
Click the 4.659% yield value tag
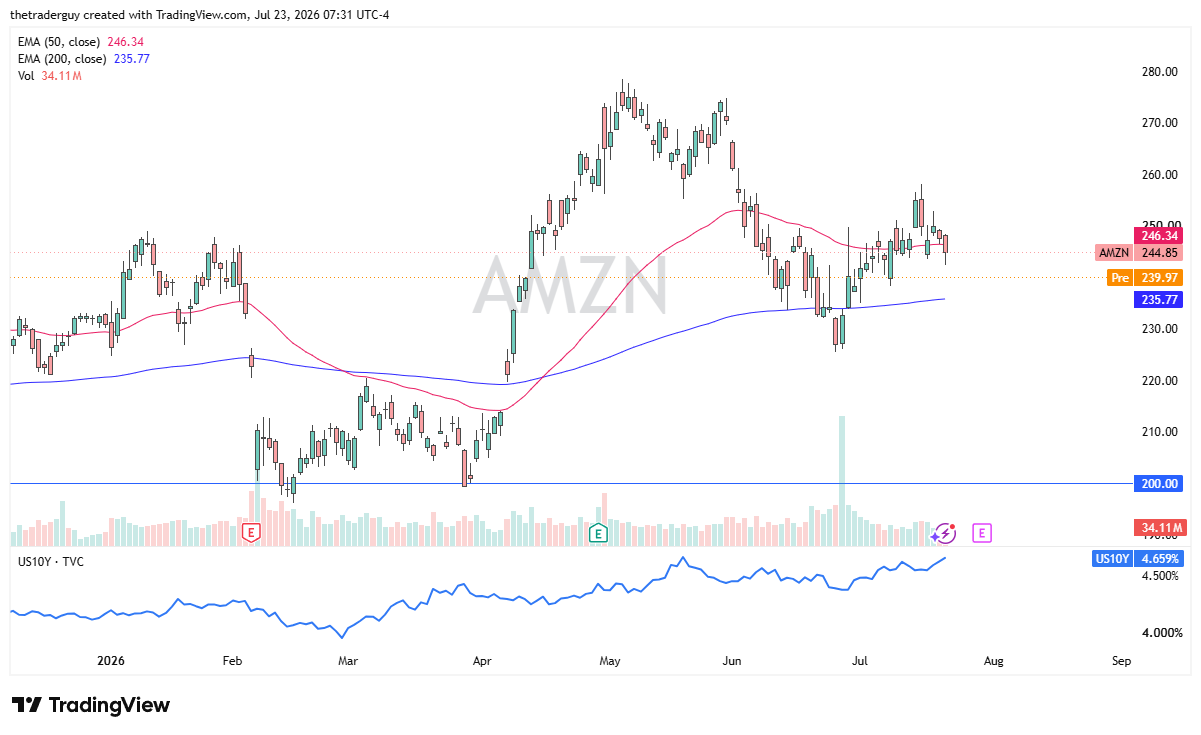[1158, 559]
